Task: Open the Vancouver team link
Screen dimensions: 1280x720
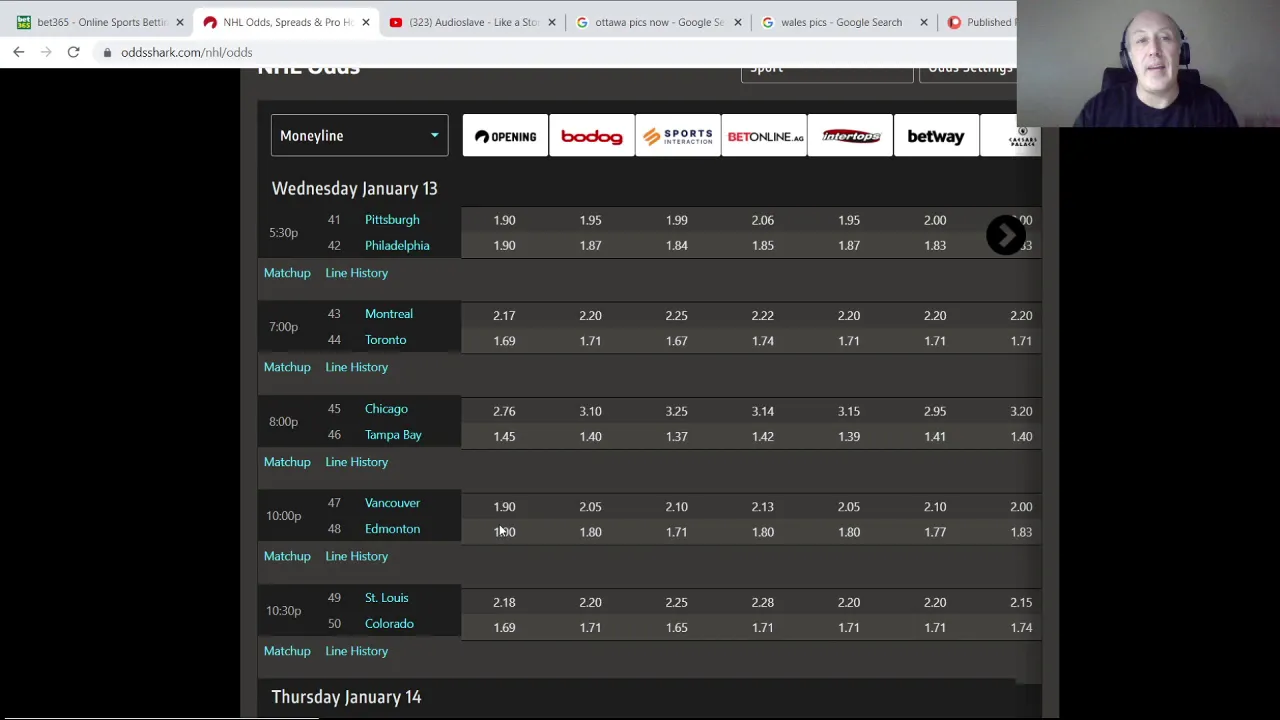Action: [392, 503]
